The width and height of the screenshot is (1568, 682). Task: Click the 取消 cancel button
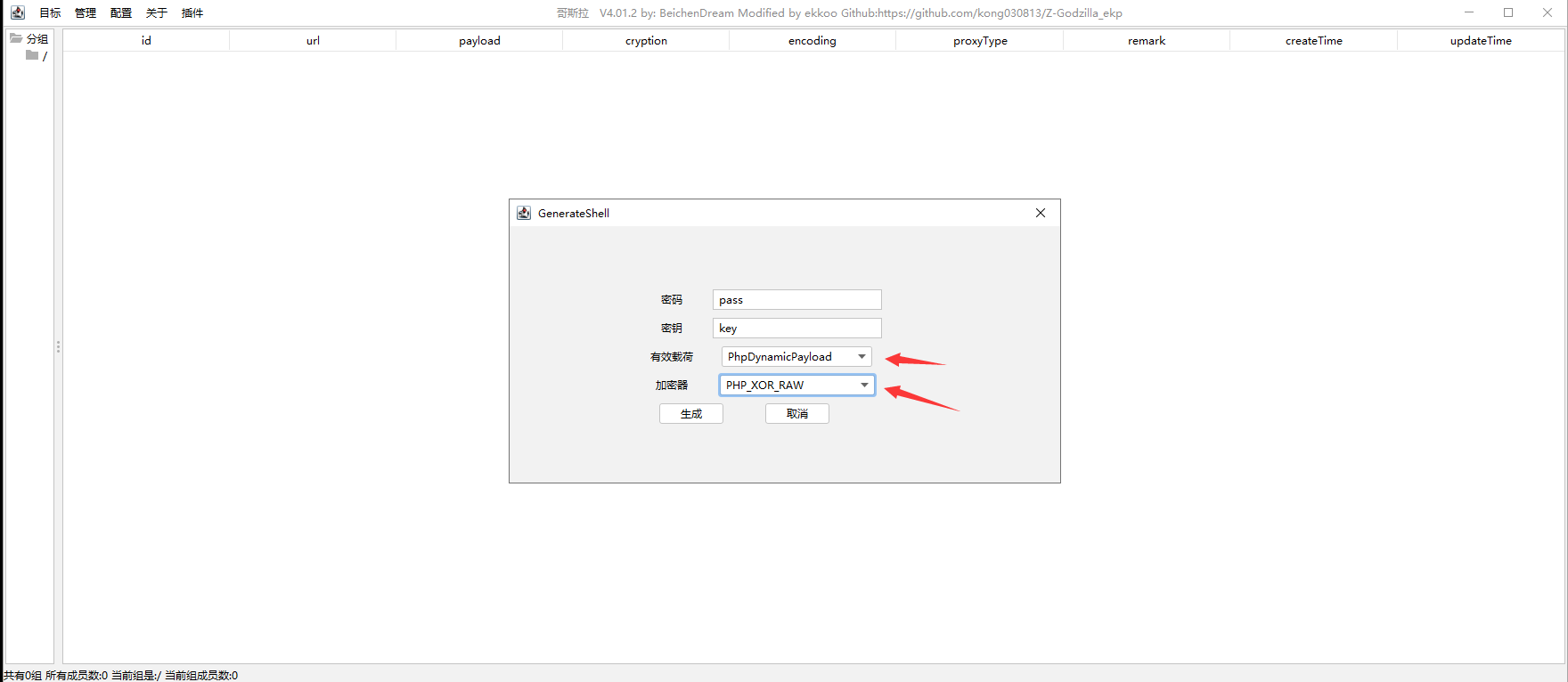(x=796, y=414)
